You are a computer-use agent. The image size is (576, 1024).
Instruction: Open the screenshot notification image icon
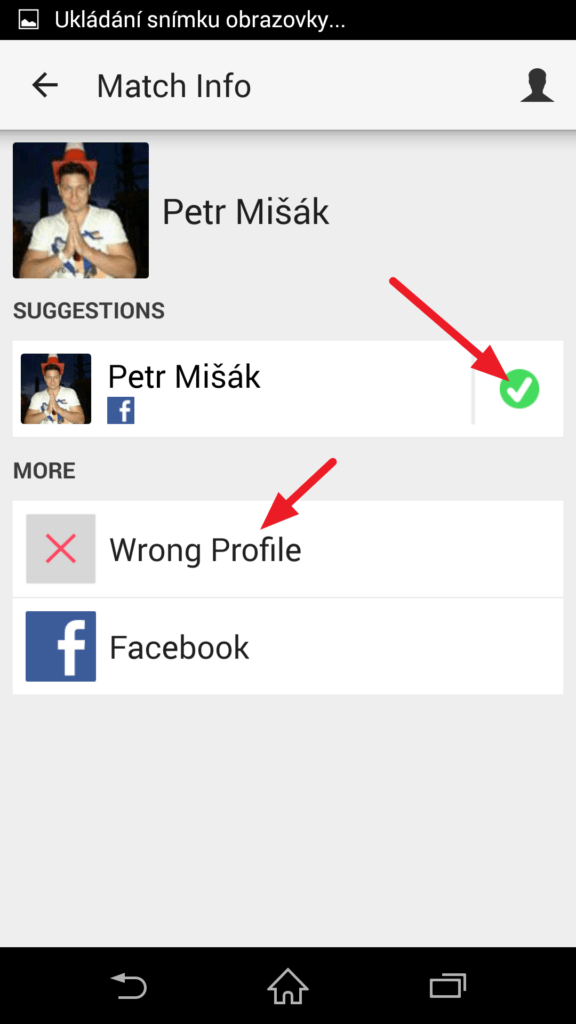click(27, 20)
